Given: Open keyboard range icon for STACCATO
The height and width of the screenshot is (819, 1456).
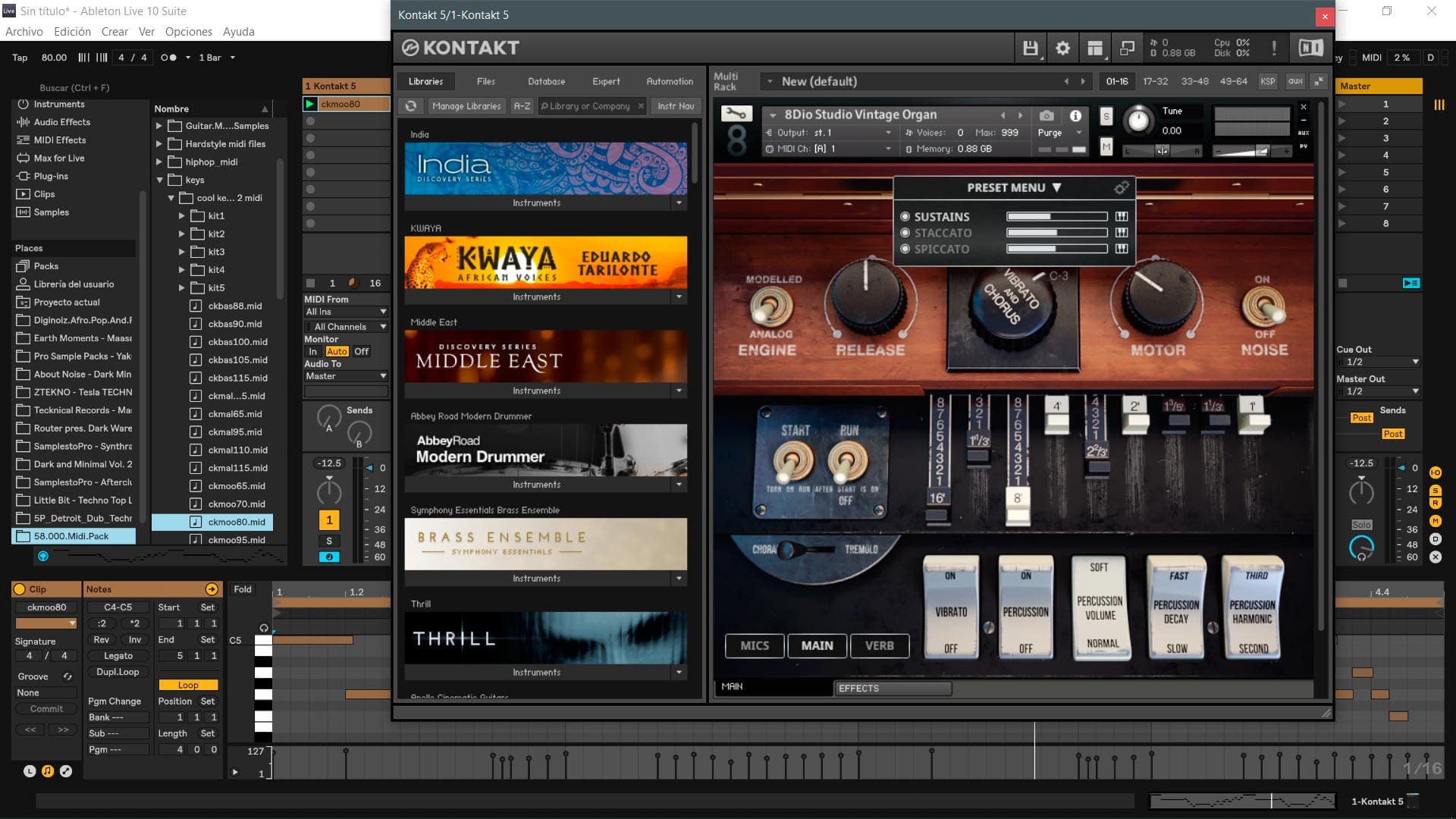Looking at the screenshot, I should coord(1122,233).
